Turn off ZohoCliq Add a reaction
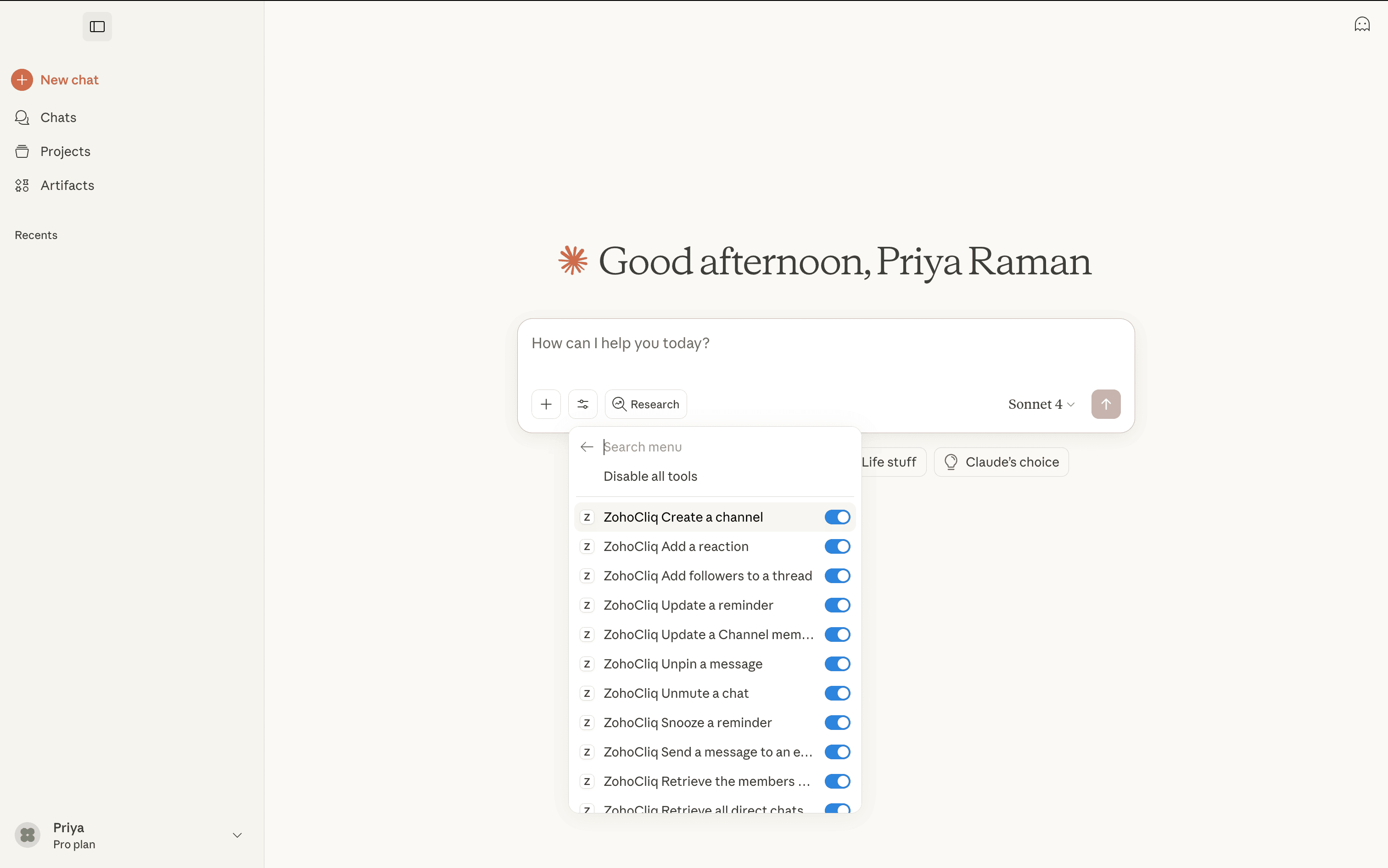 point(837,546)
